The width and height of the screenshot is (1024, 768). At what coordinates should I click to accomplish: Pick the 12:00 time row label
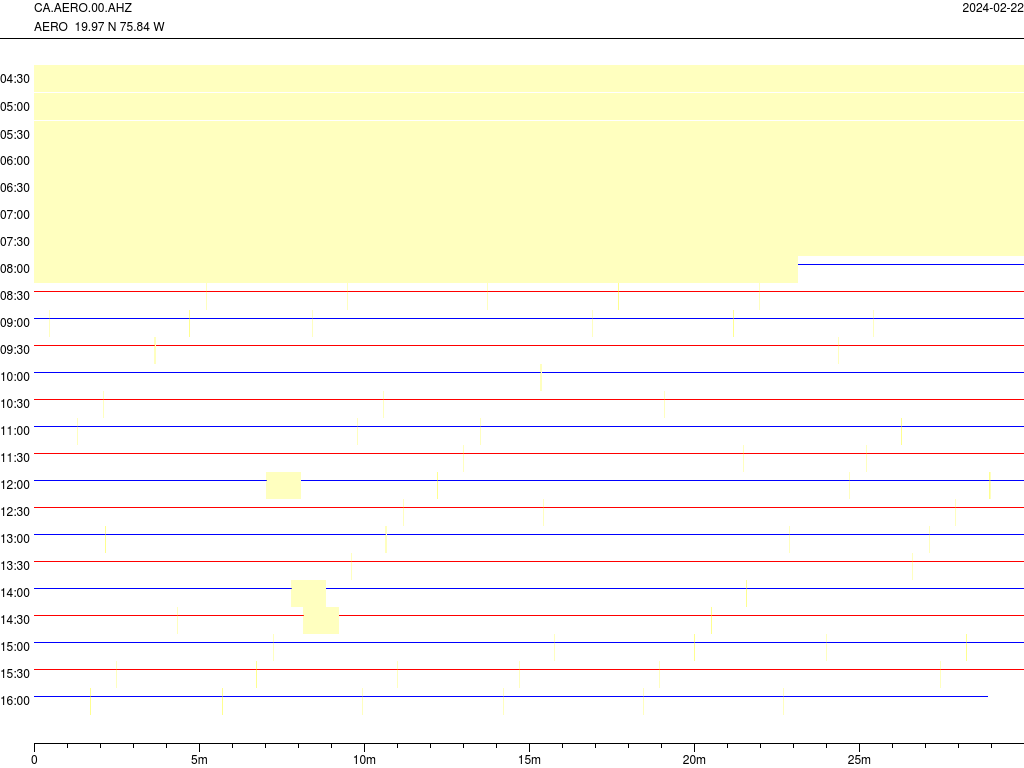tap(15, 485)
